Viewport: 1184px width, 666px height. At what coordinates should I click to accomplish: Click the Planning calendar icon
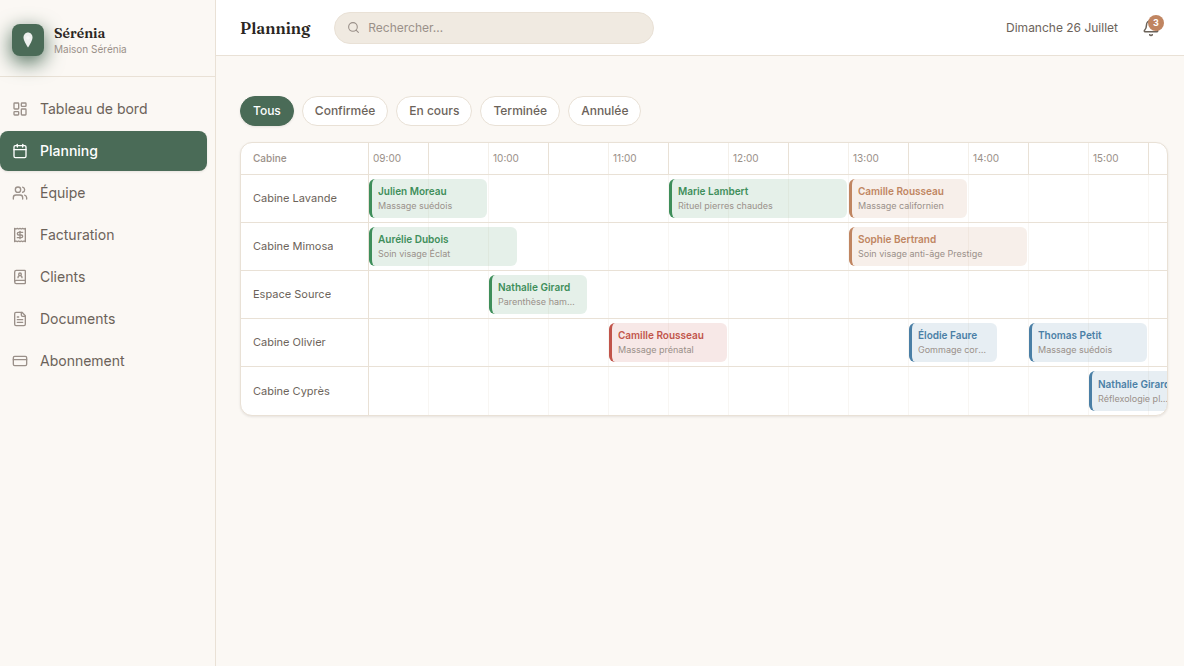(x=20, y=151)
